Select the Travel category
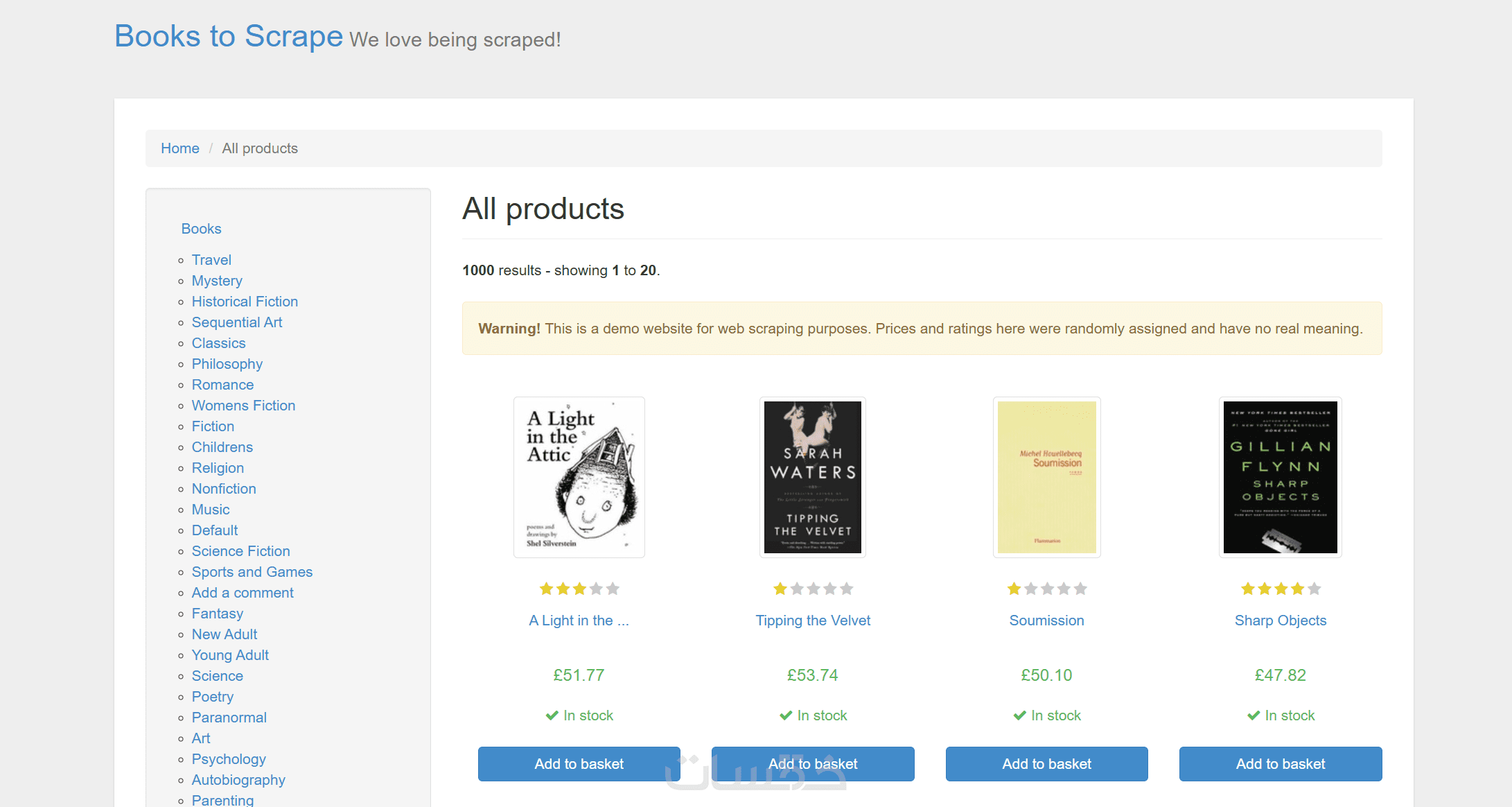Image resolution: width=1512 pixels, height=807 pixels. 211,260
